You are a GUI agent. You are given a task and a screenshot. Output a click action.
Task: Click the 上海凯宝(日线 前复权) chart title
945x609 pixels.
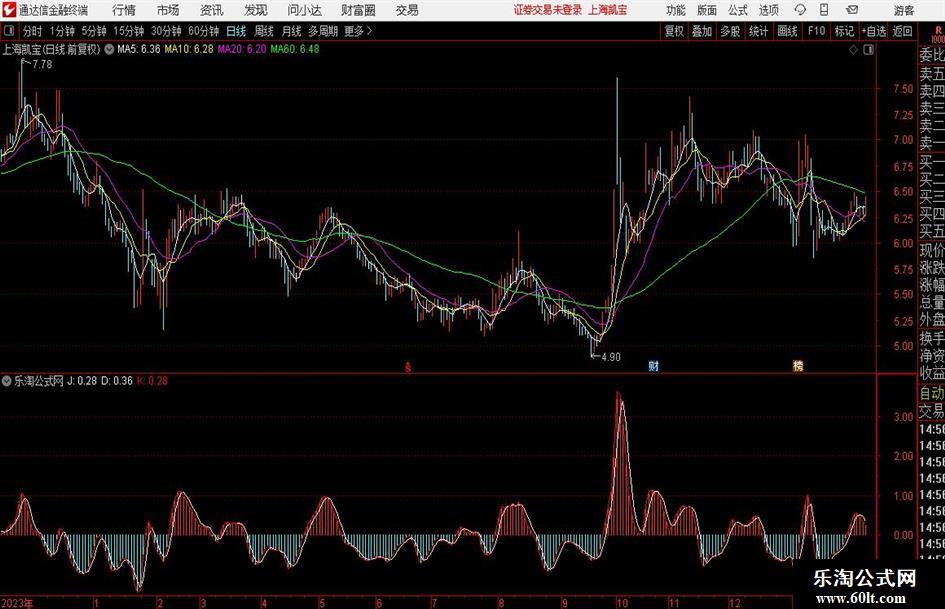pyautogui.click(x=51, y=49)
